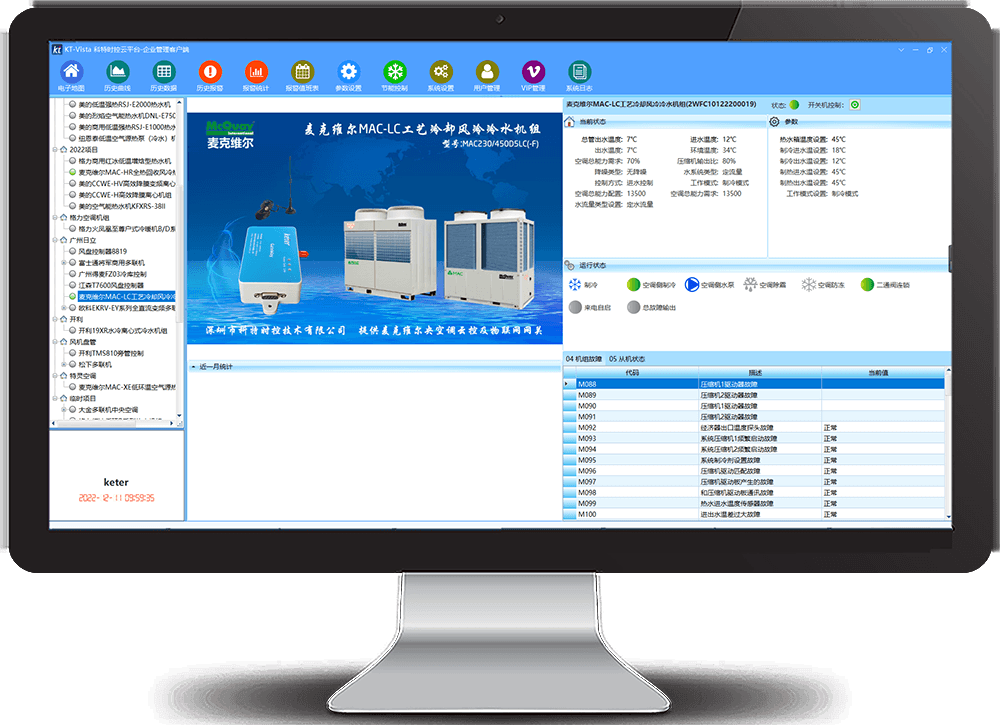The width and height of the screenshot is (1000, 725).
Task: Open 系统设置 gears icon
Action: tap(441, 71)
